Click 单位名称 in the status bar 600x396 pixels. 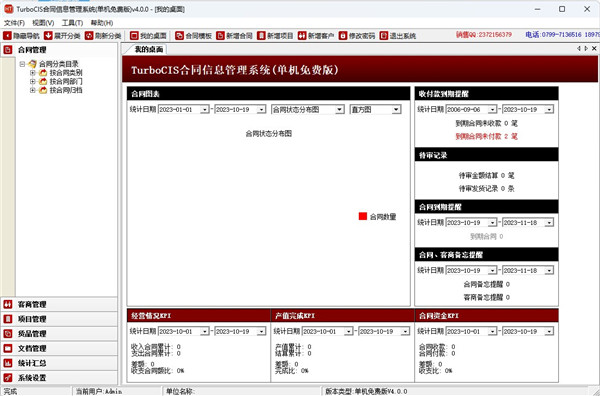point(180,391)
